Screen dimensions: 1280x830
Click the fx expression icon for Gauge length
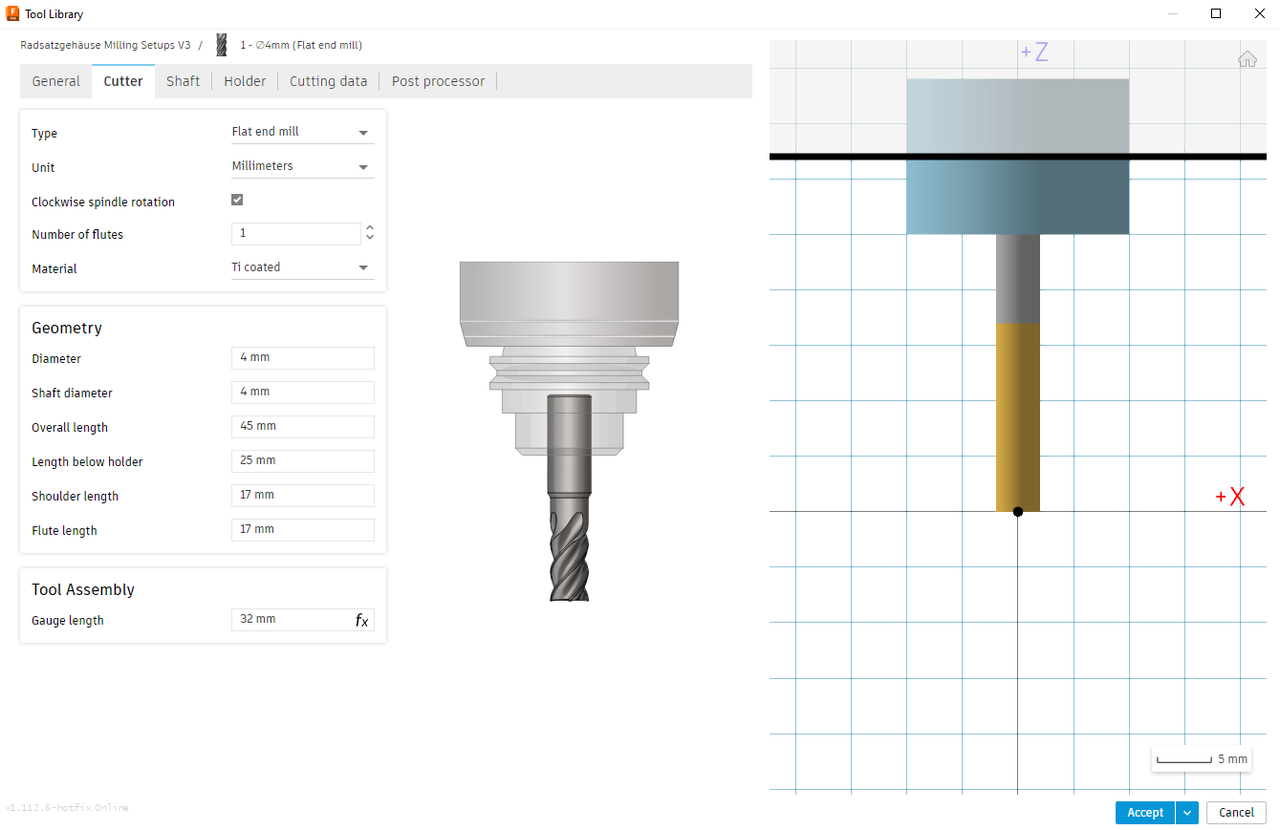(362, 620)
